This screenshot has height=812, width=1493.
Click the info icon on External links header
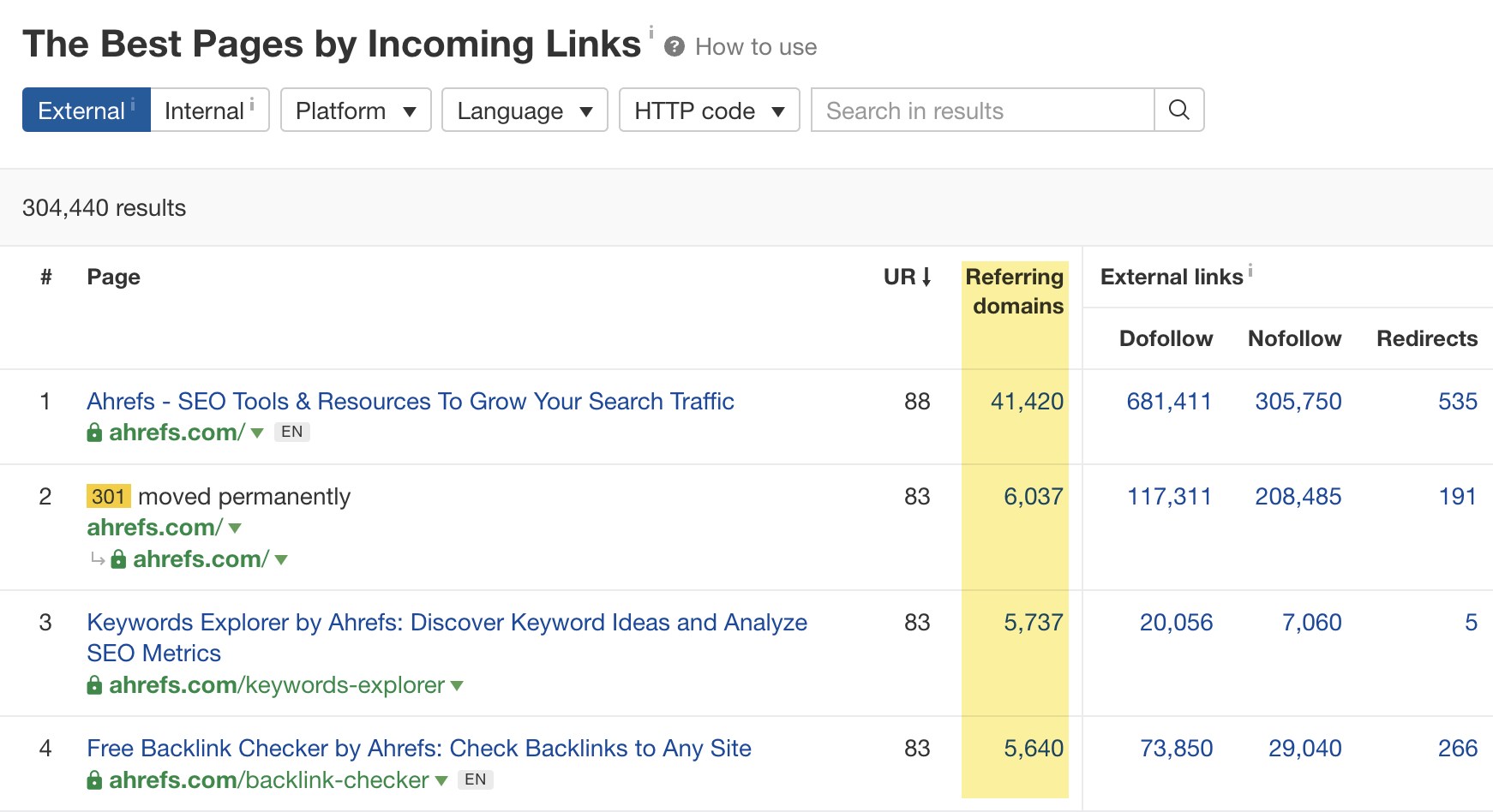(x=1251, y=270)
